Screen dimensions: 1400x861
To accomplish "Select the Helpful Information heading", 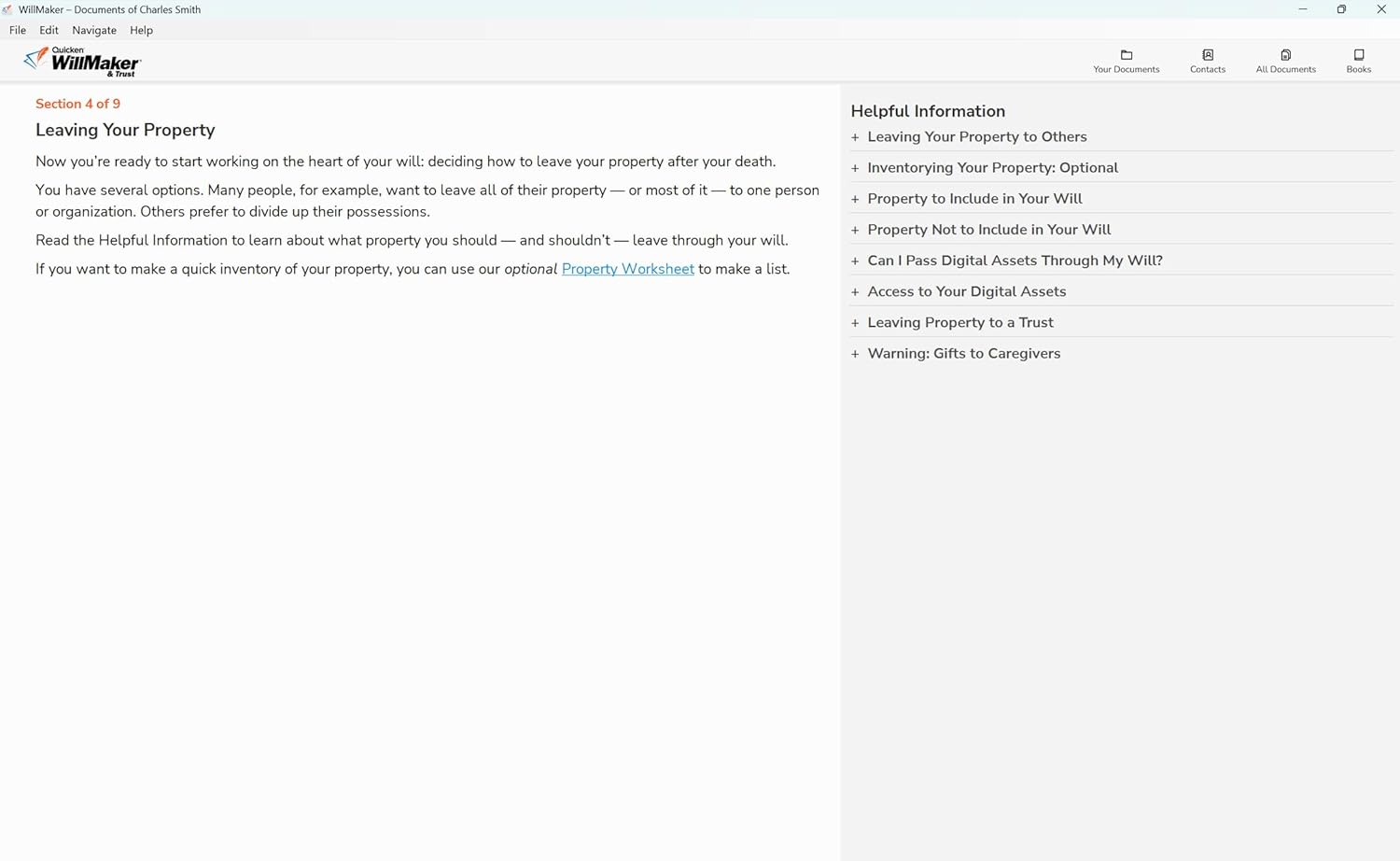I will click(927, 111).
